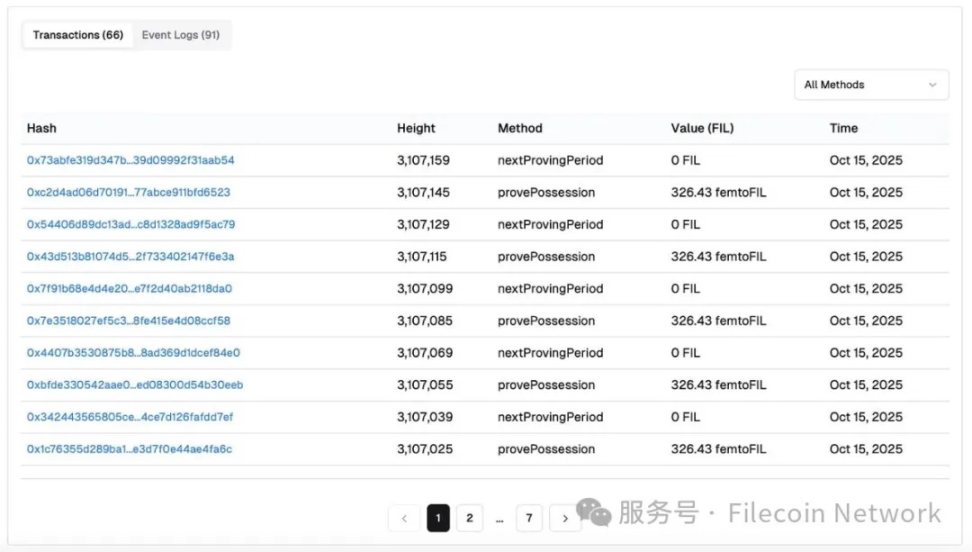Open the All Methods dropdown
The width and height of the screenshot is (972, 552).
[871, 85]
